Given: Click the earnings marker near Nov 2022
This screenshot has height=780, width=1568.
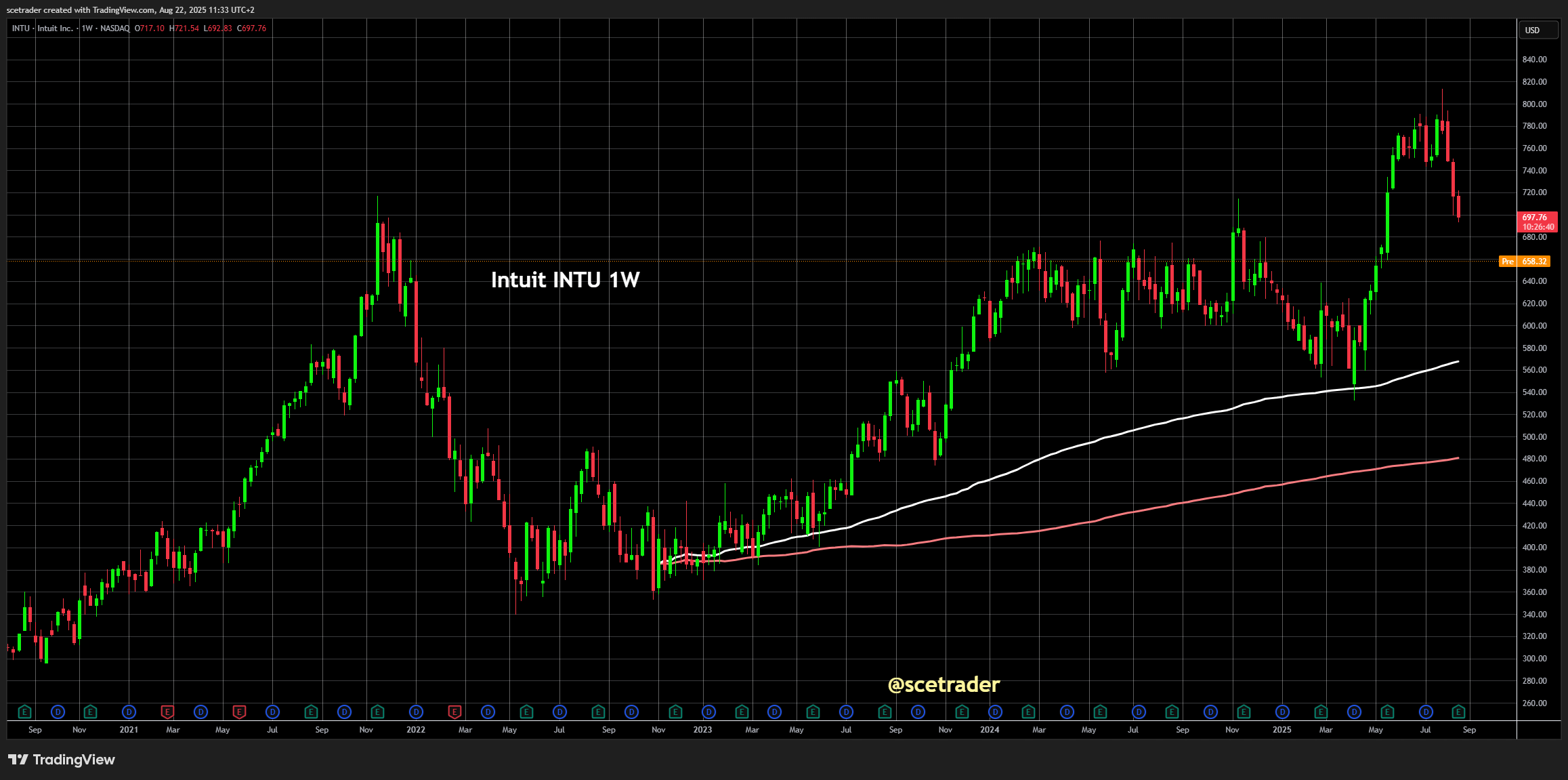Looking at the screenshot, I should pos(675,712).
